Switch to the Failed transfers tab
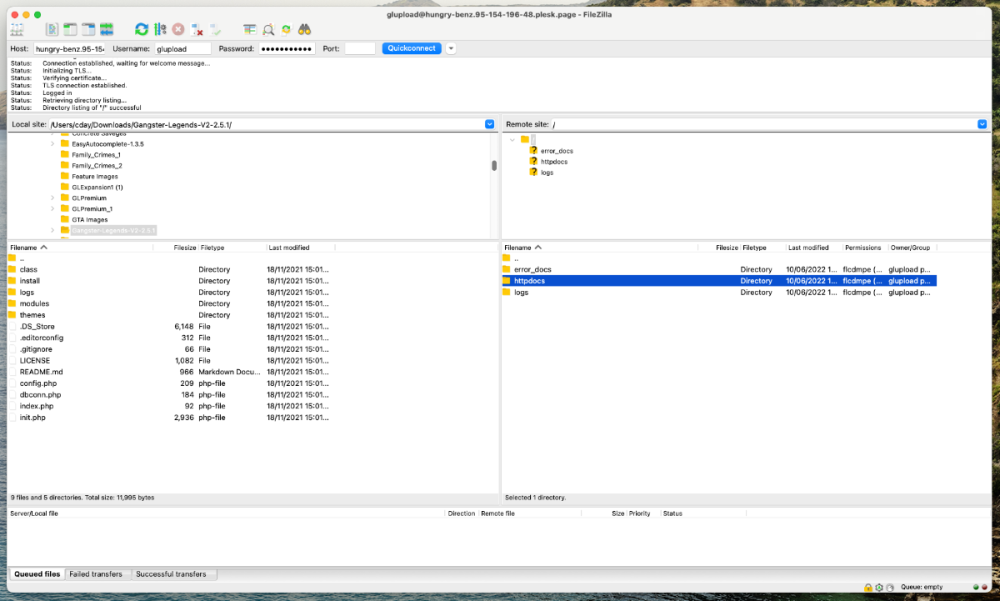Image resolution: width=1000 pixels, height=601 pixels. (x=98, y=574)
